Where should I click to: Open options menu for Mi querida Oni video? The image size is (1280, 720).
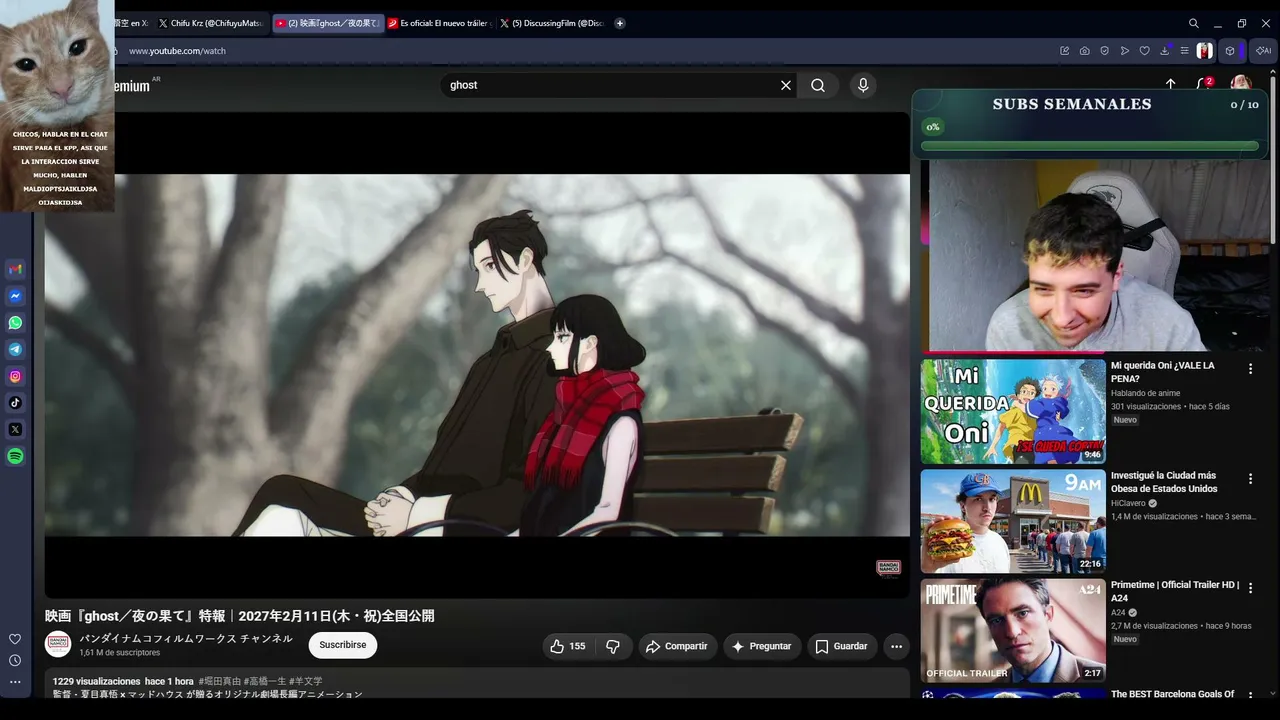(1250, 369)
